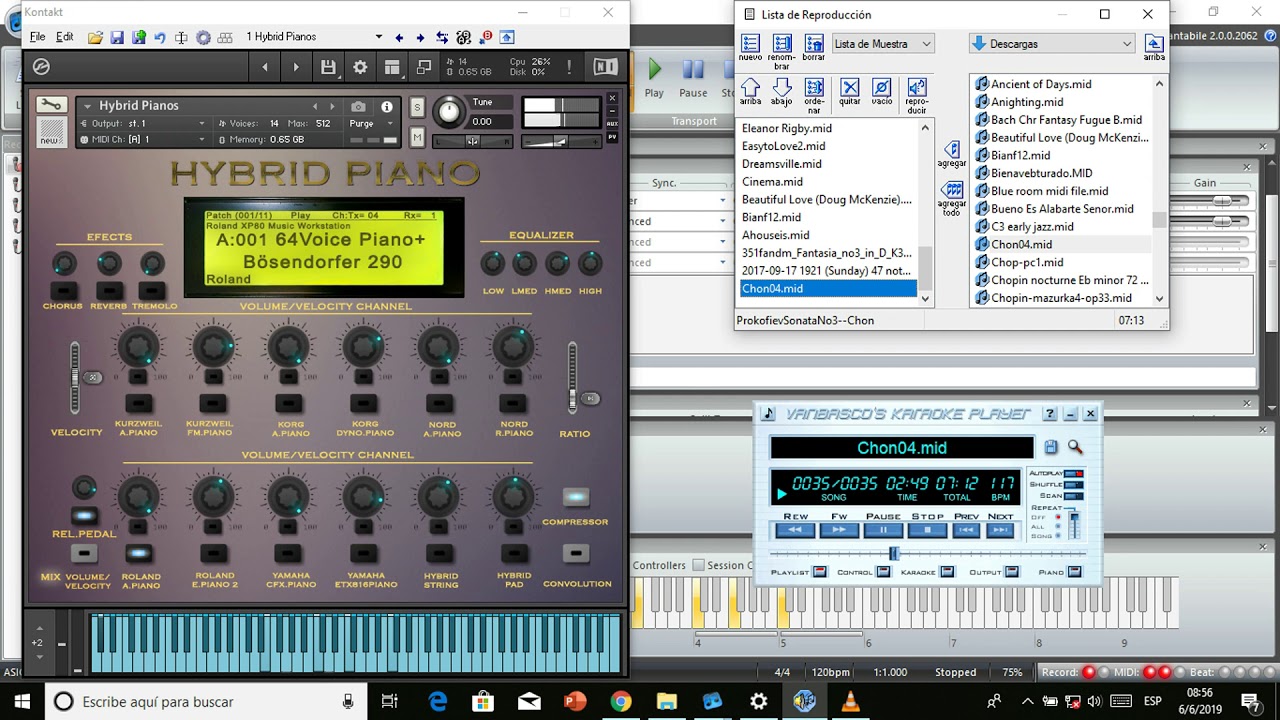Click the magnifier search icon in Karaoke Player

pos(1075,447)
